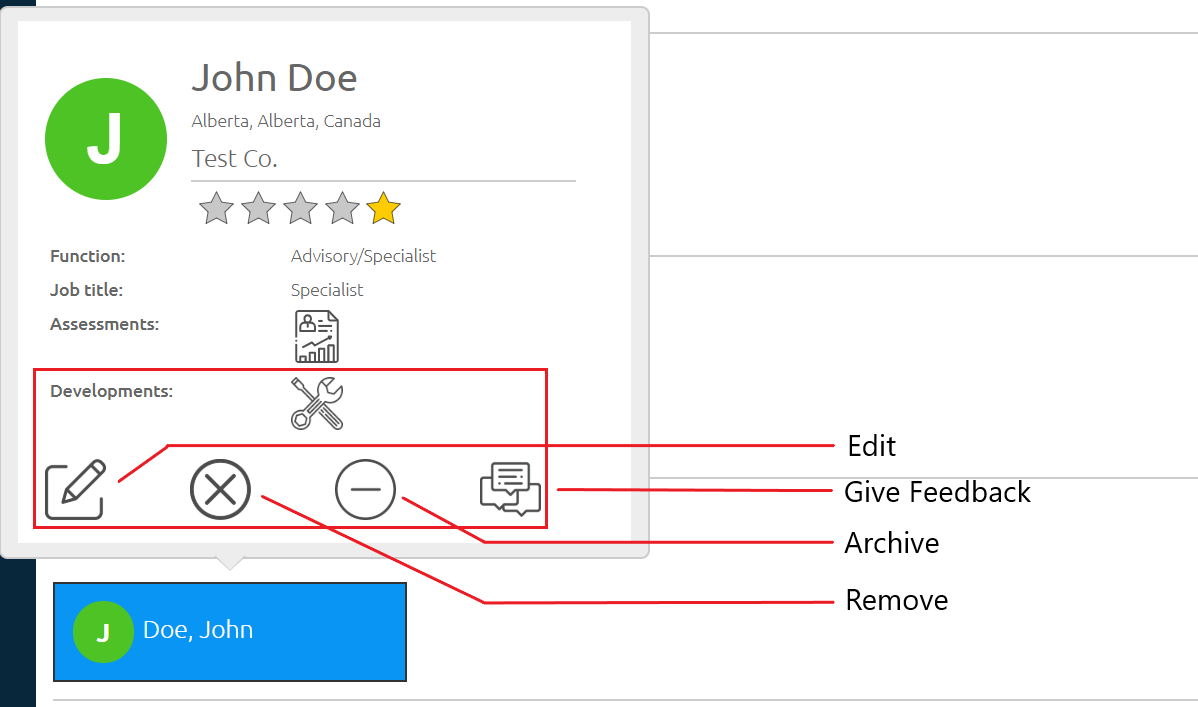Select the first rating star
The height and width of the screenshot is (707, 1198).
[x=216, y=208]
